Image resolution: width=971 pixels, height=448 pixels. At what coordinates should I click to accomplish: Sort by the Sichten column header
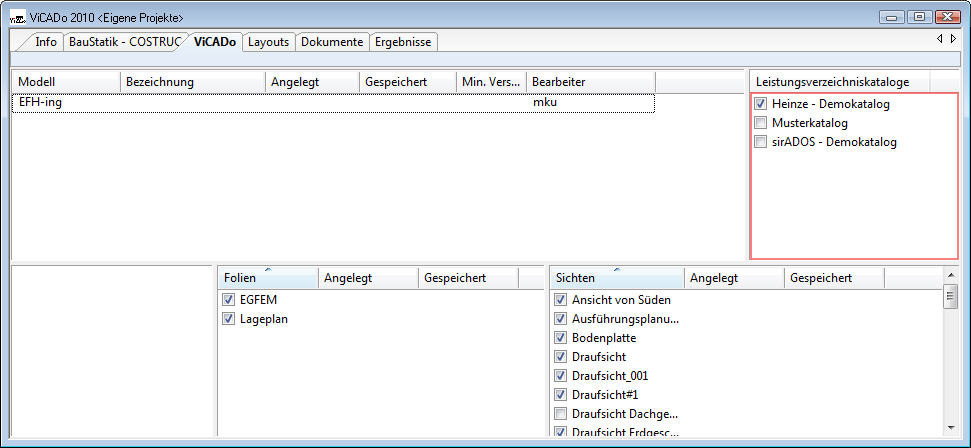click(617, 278)
